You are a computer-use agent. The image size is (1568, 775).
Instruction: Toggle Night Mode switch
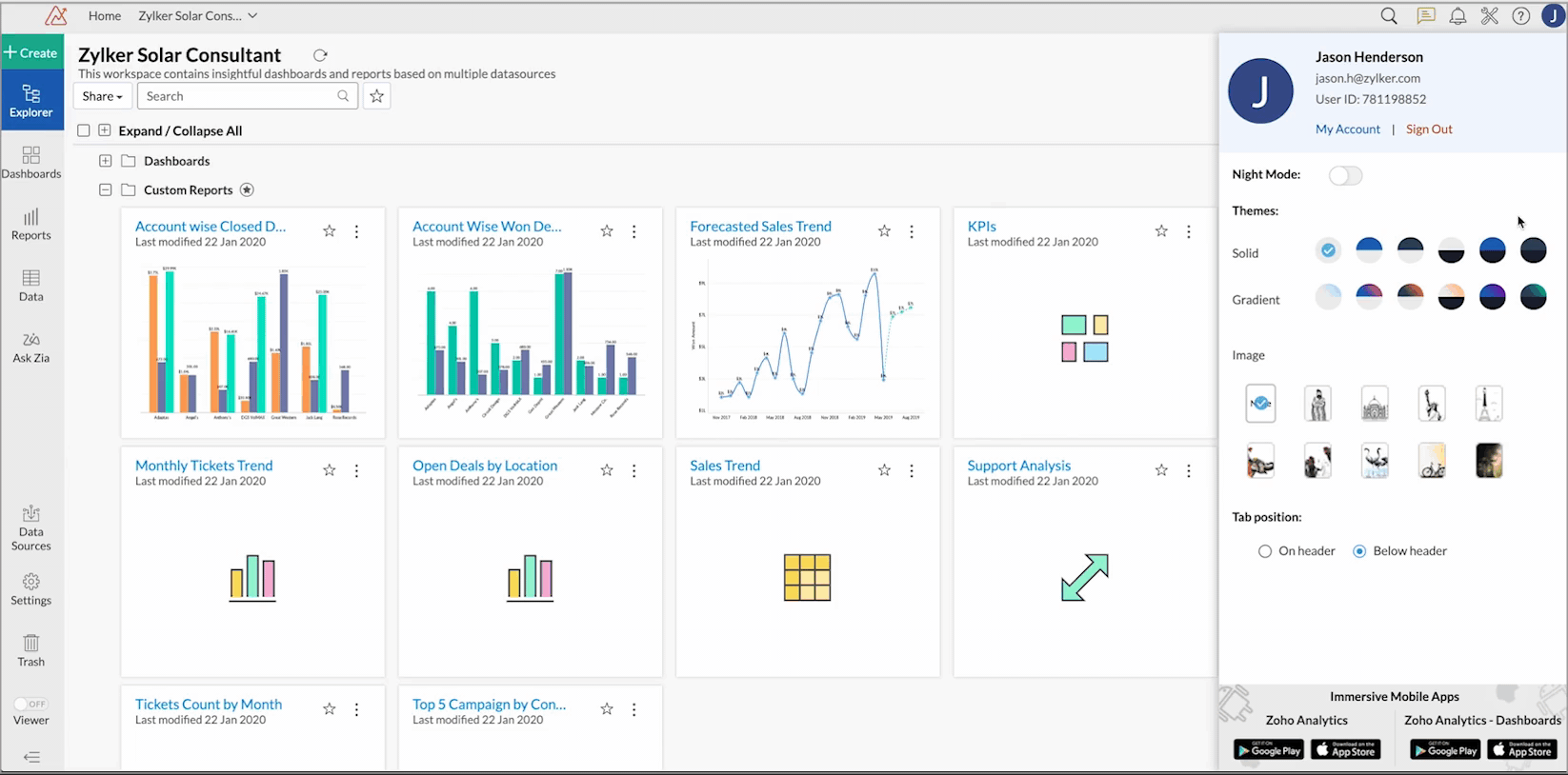[x=1345, y=175]
